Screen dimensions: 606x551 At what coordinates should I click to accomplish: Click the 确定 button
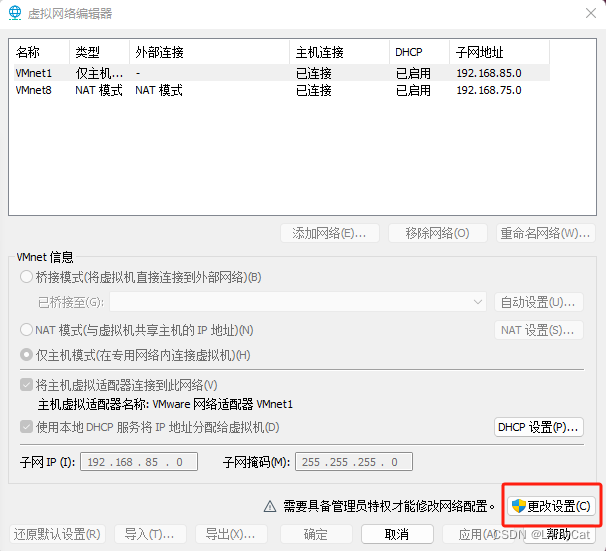tap(316, 534)
